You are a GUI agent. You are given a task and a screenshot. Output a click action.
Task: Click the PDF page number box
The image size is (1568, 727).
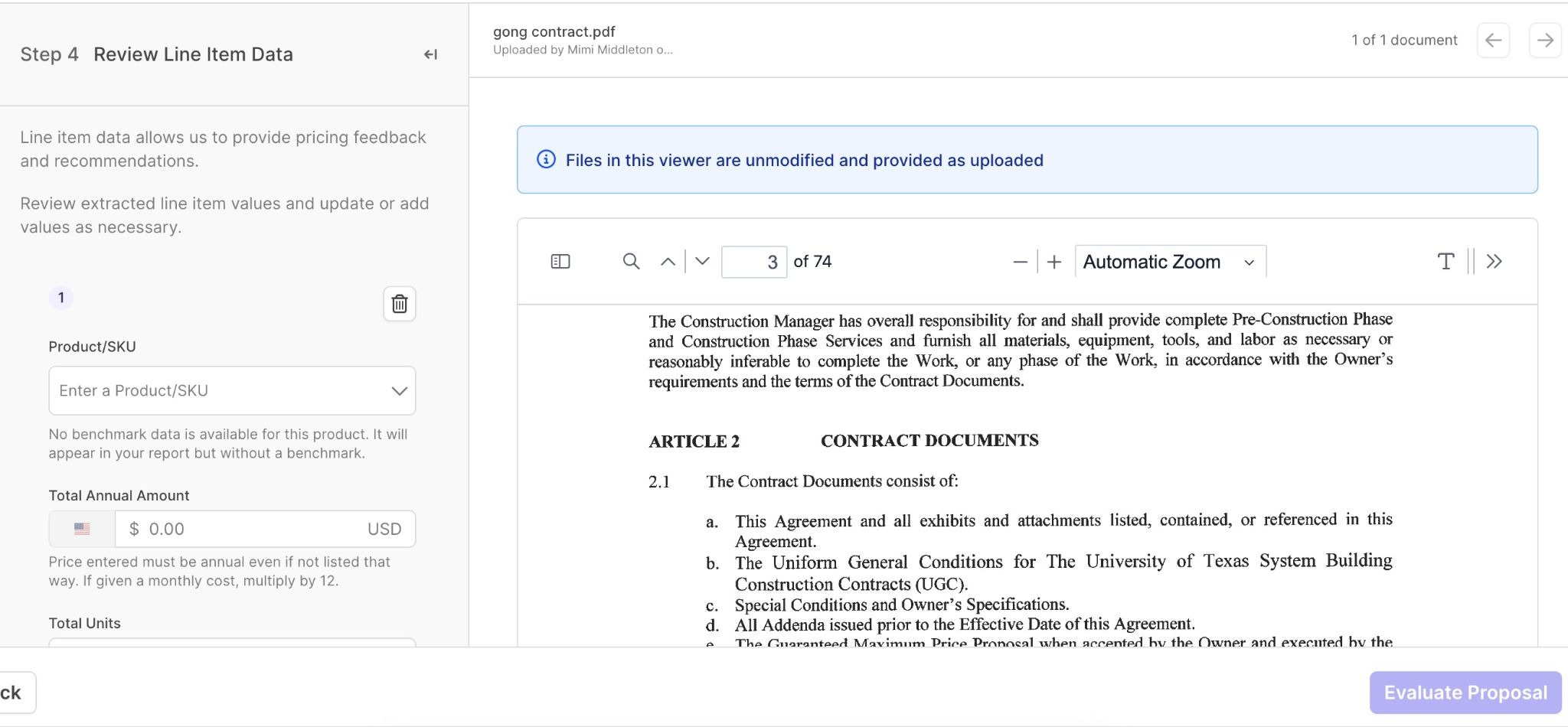[754, 262]
